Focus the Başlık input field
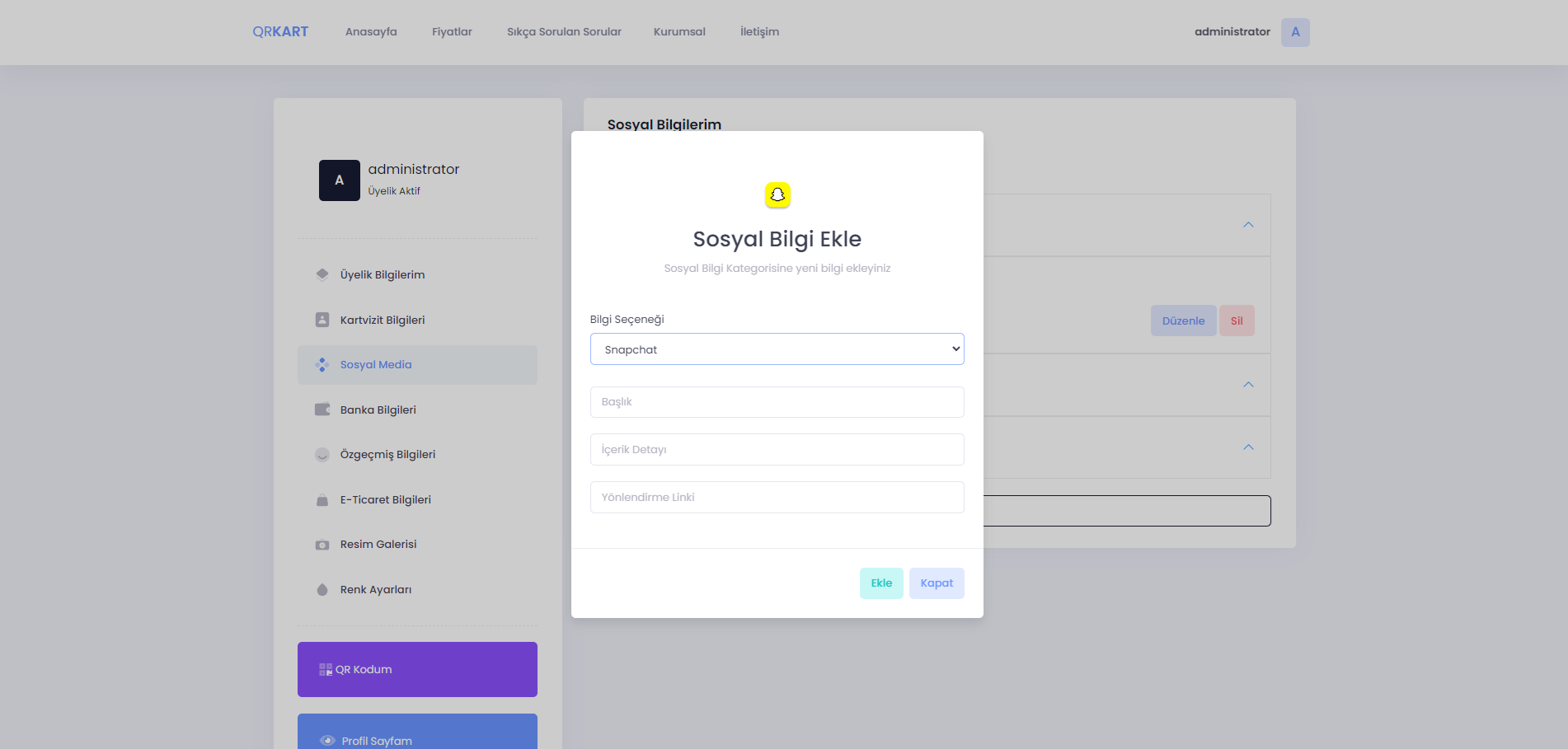 (x=777, y=402)
